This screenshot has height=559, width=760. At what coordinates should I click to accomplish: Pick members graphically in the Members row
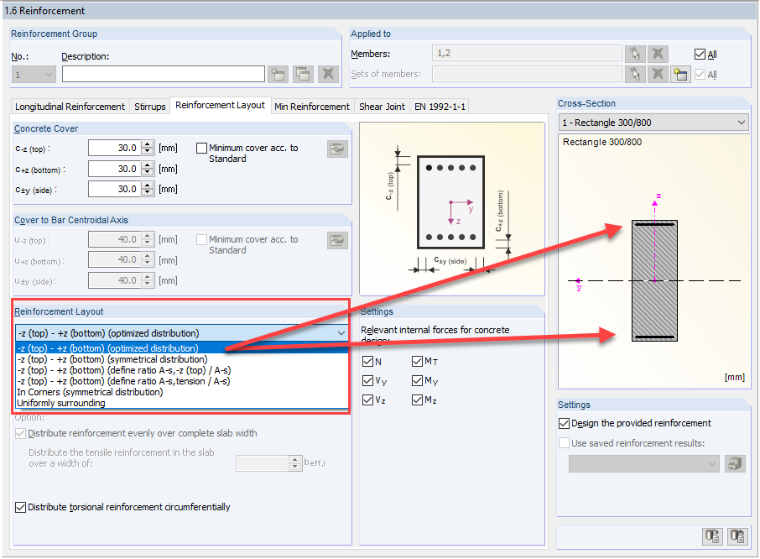635,53
